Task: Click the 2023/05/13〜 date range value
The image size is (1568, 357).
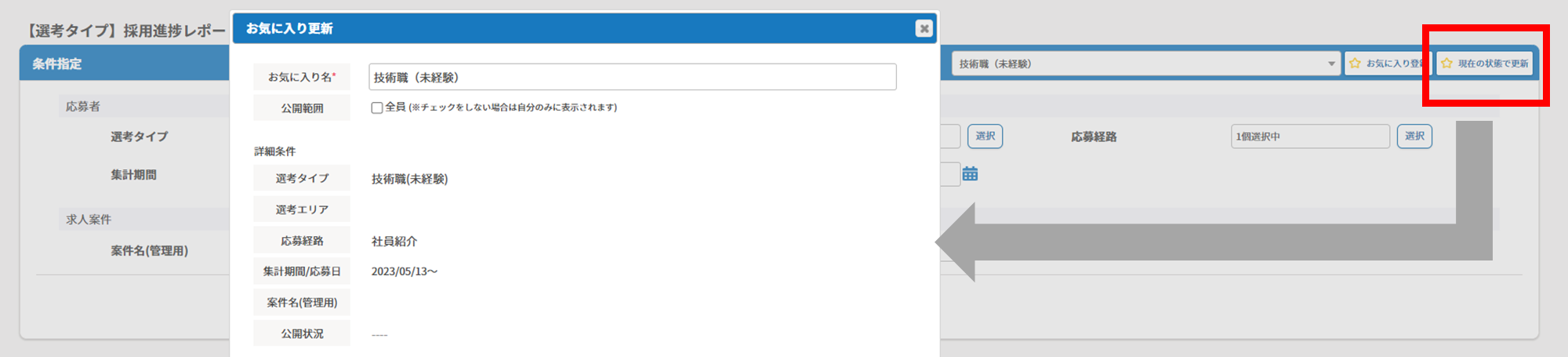Action: coord(405,271)
